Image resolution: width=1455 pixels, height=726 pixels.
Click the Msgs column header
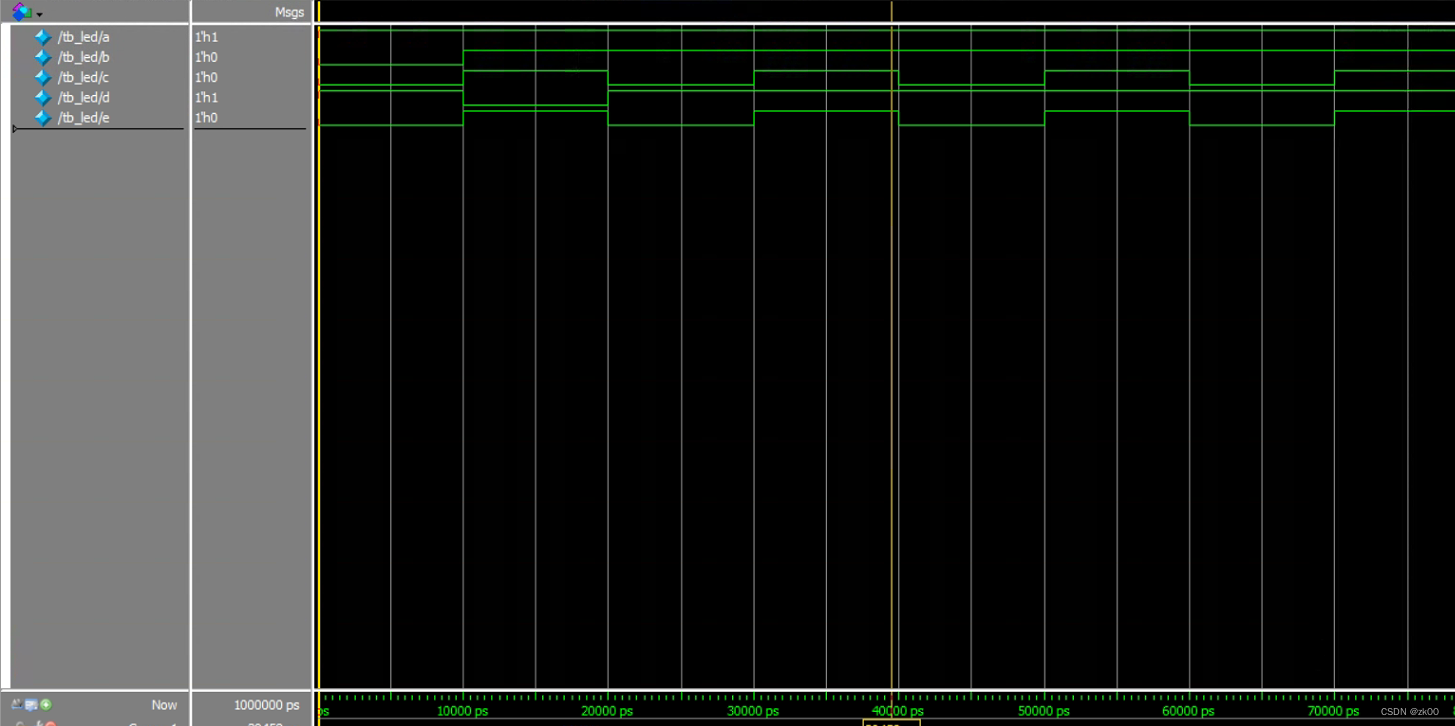289,12
